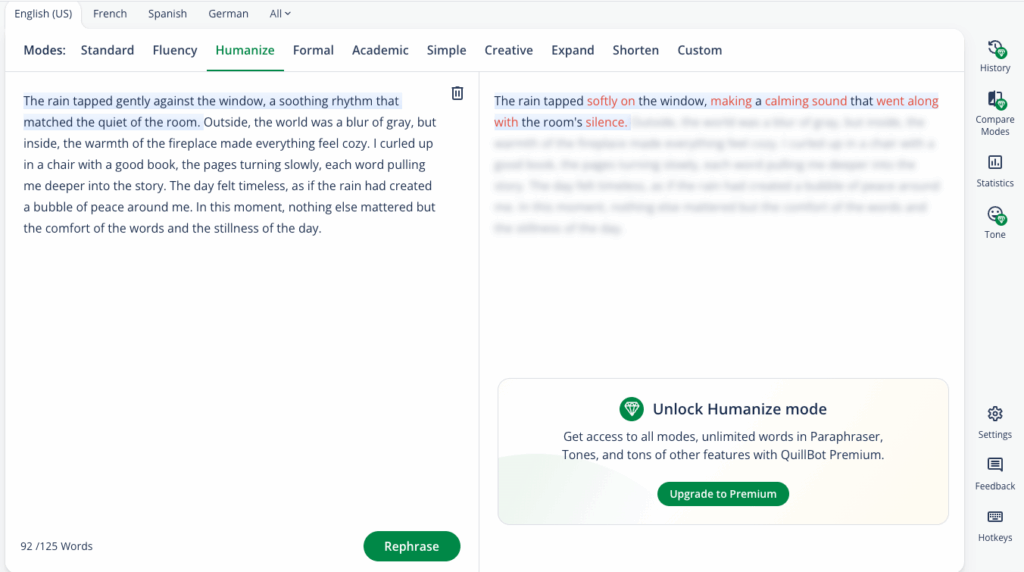The height and width of the screenshot is (572, 1024).
Task: Open the Compare Modes icon
Action: (x=995, y=100)
